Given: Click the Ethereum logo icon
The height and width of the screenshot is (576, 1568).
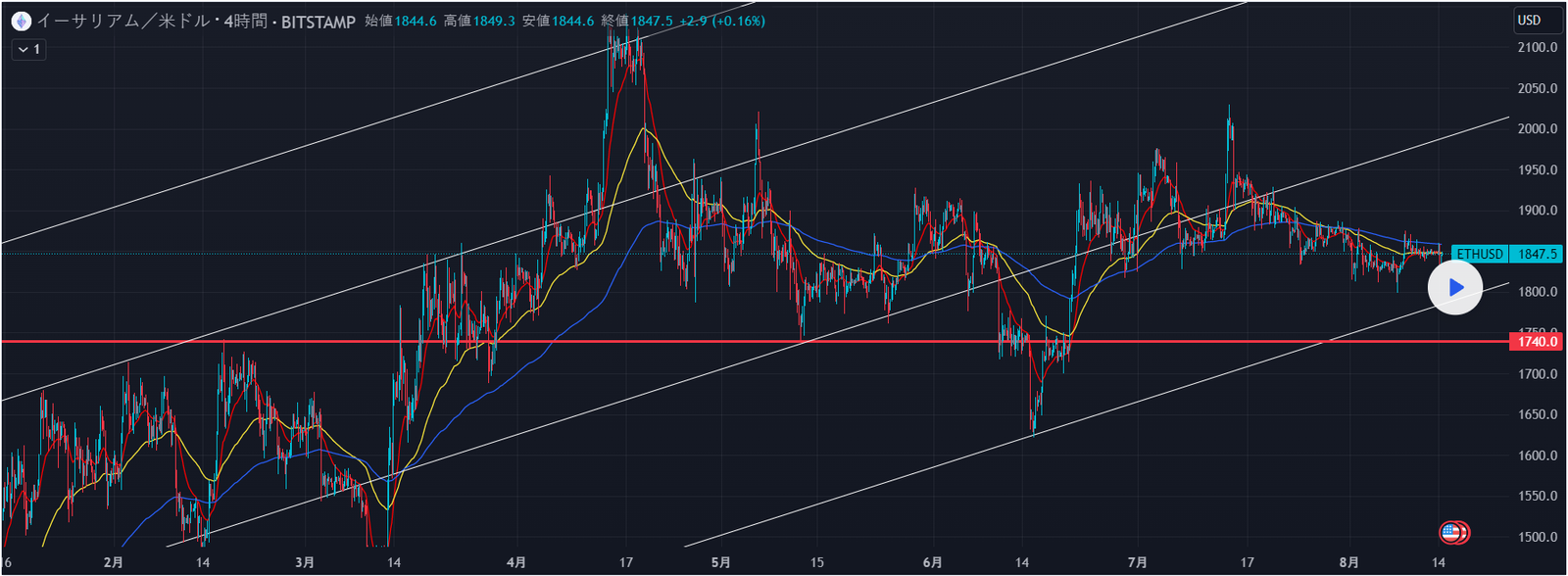Looking at the screenshot, I should coord(21,21).
